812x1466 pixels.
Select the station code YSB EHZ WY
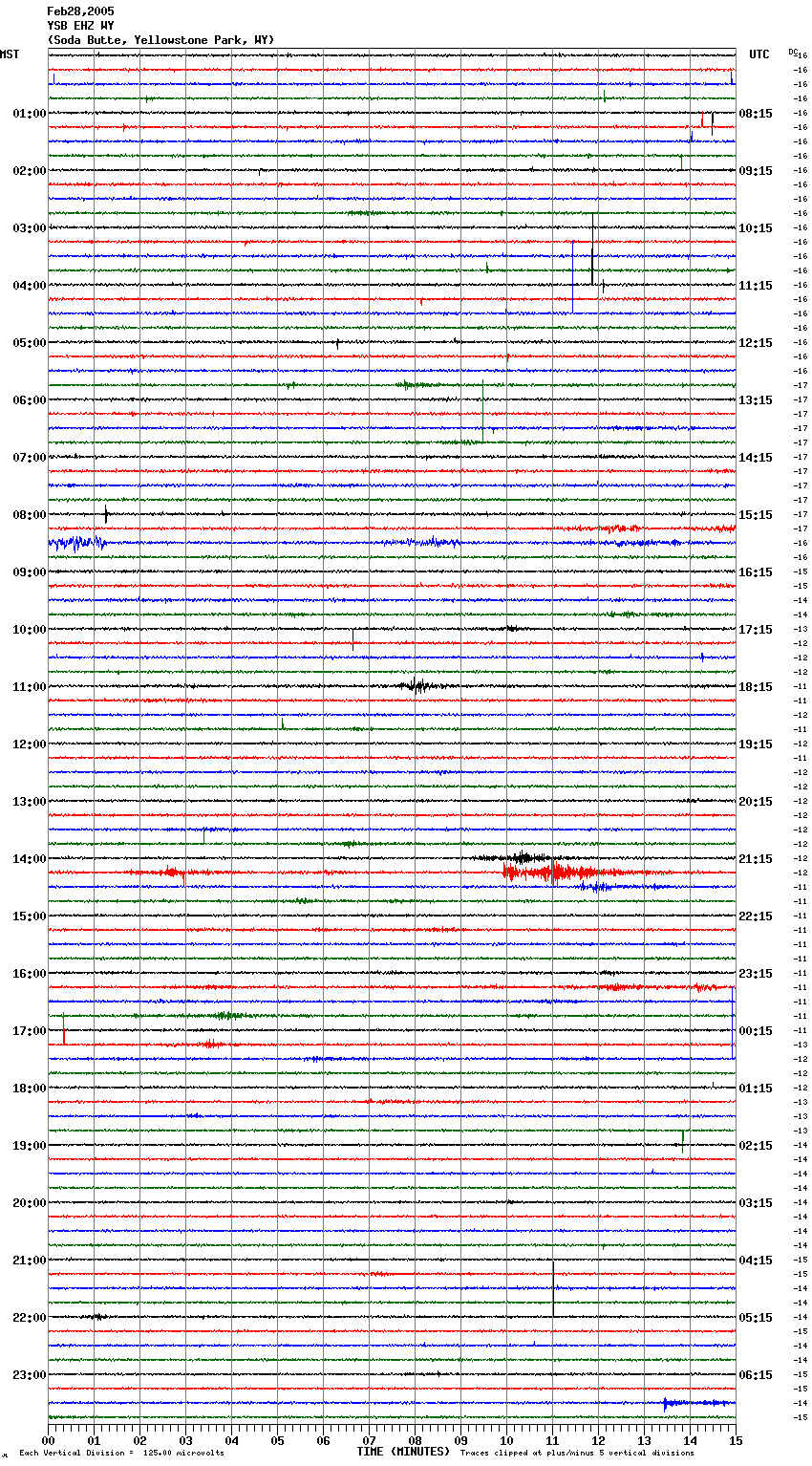[x=80, y=26]
